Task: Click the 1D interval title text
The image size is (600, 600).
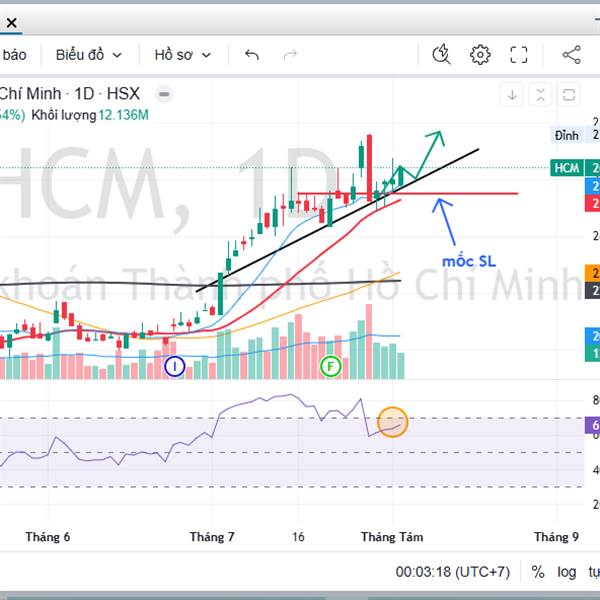Action: [x=84, y=94]
